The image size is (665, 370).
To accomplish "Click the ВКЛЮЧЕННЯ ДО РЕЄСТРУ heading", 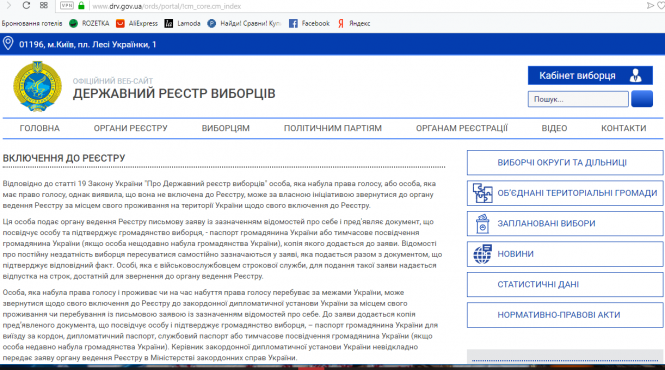I will click(64, 158).
